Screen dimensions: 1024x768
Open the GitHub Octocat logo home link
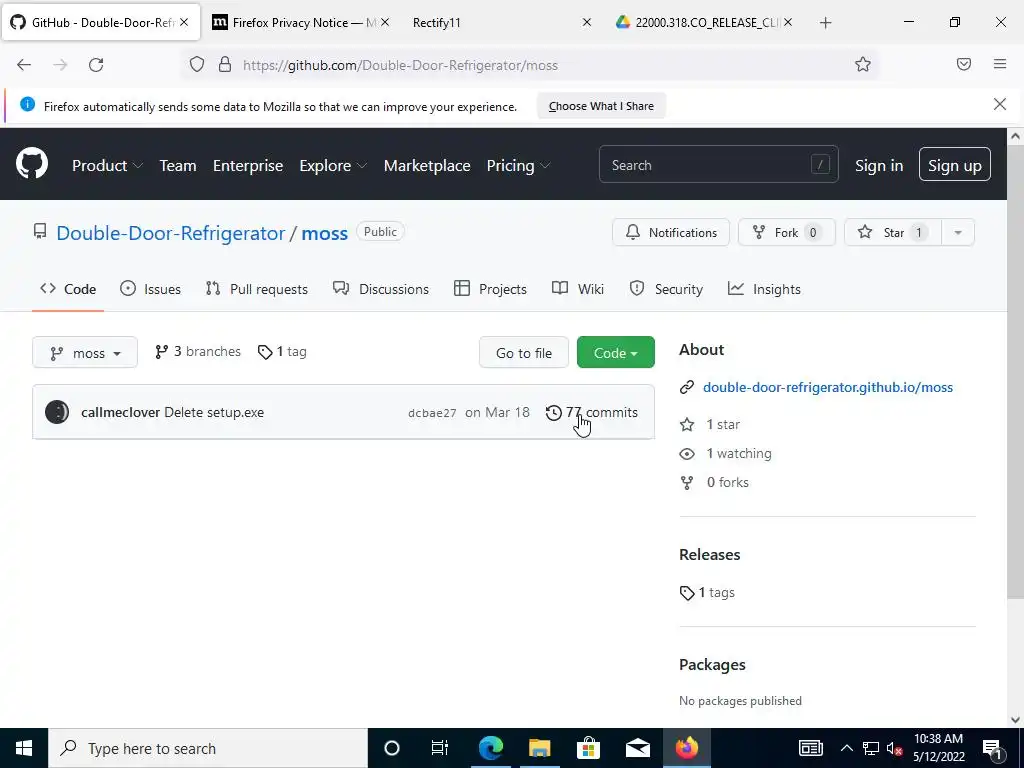[x=31, y=165]
